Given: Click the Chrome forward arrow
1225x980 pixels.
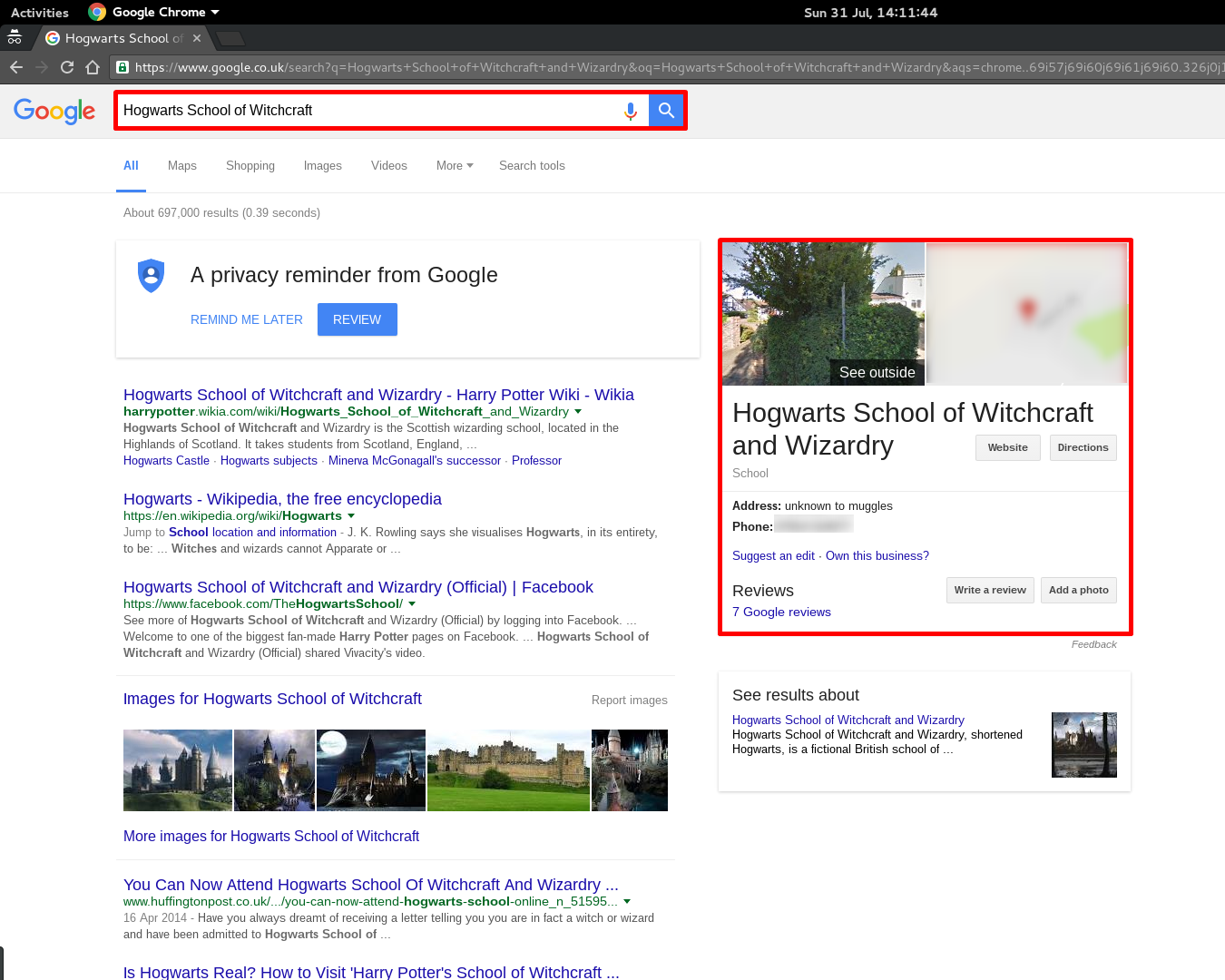Looking at the screenshot, I should click(41, 67).
